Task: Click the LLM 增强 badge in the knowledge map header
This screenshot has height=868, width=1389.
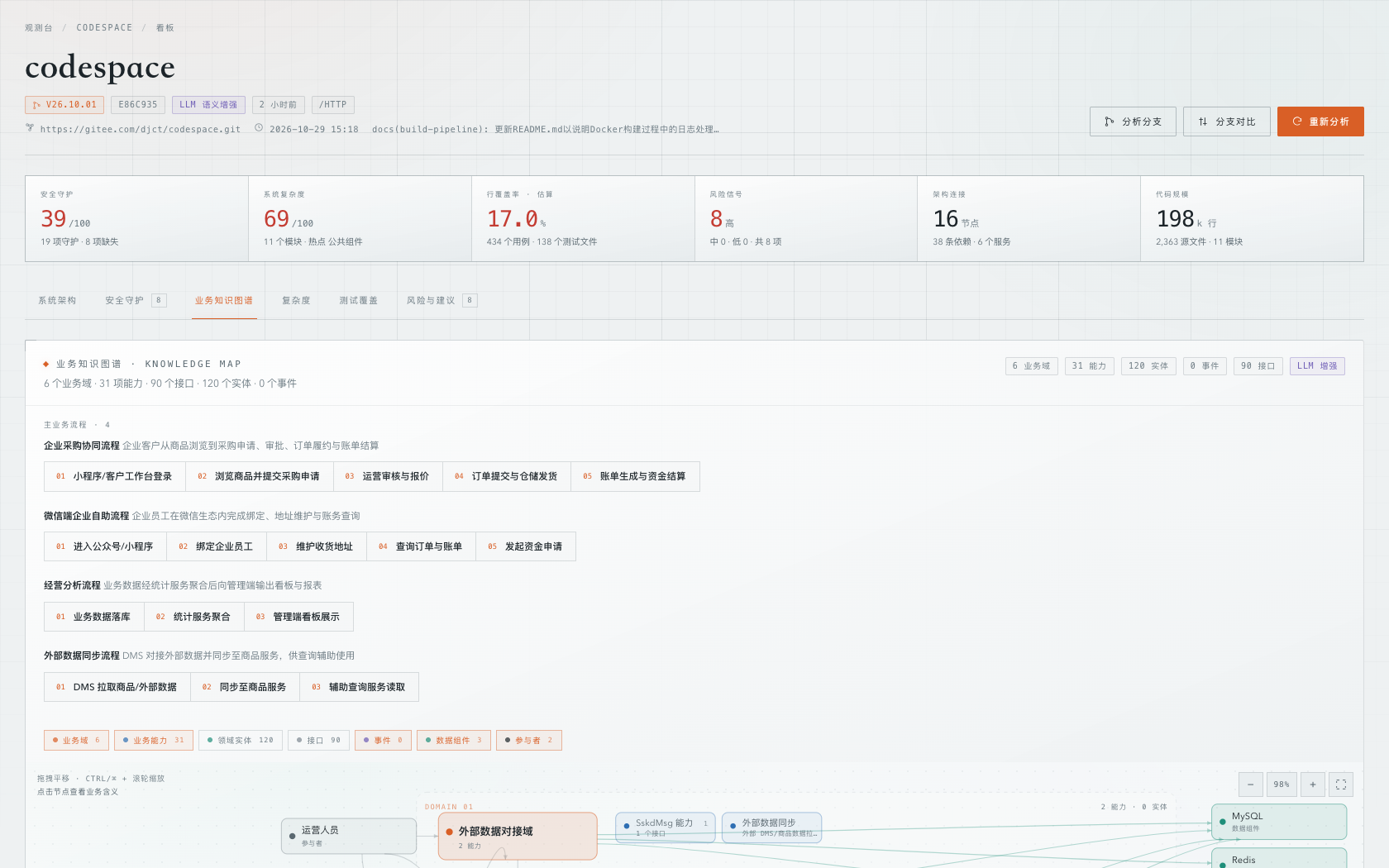Action: (x=1317, y=366)
